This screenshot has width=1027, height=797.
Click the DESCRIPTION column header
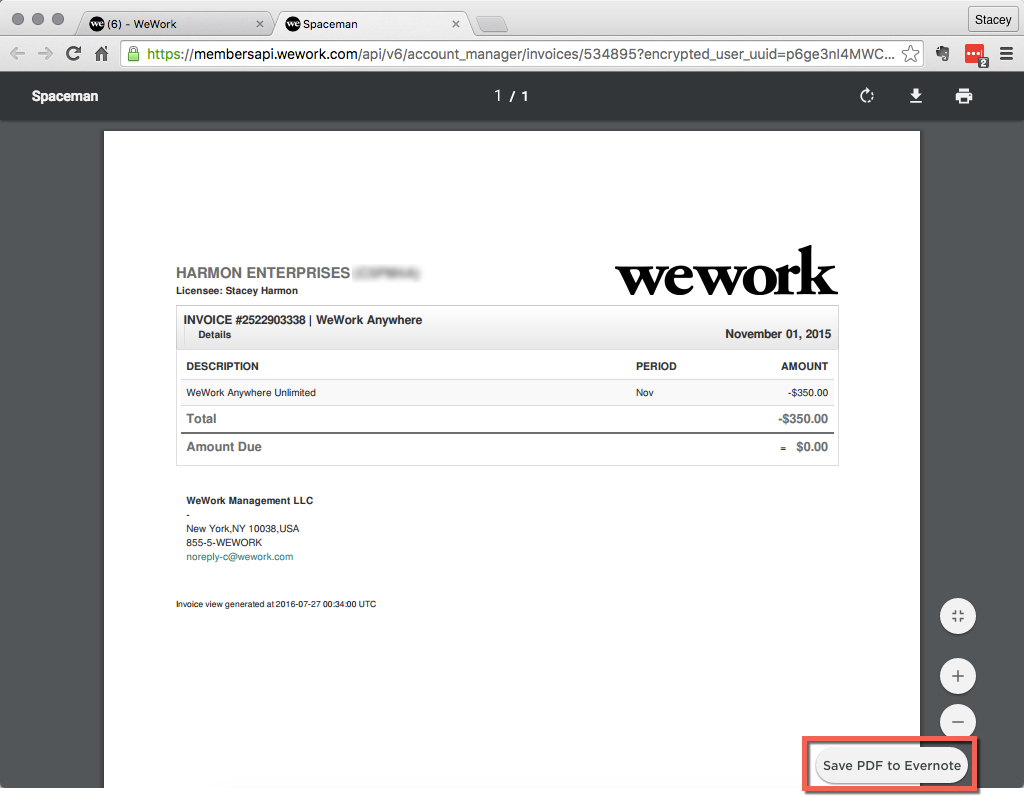[x=222, y=366]
